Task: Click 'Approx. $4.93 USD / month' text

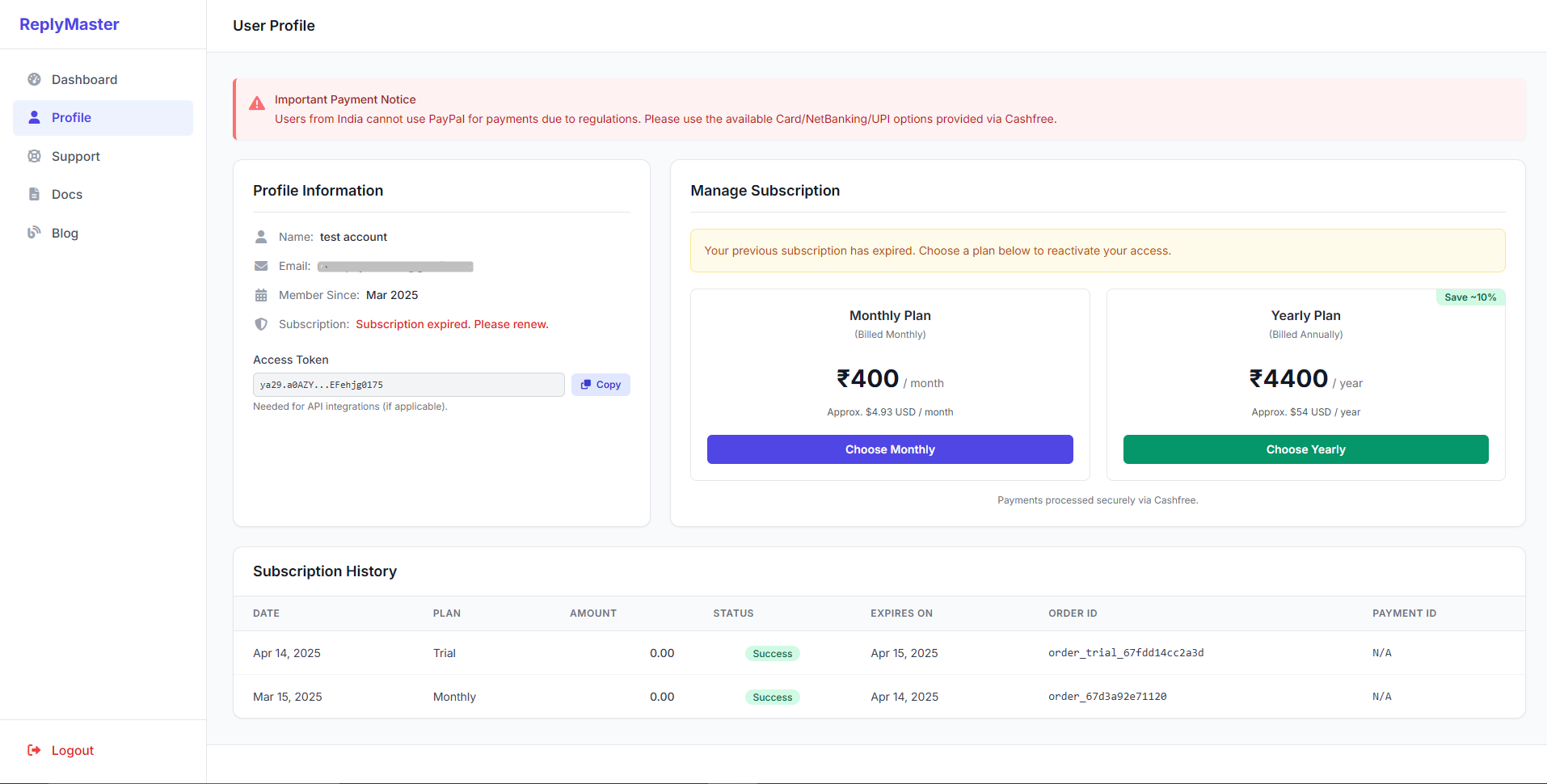Action: [890, 412]
